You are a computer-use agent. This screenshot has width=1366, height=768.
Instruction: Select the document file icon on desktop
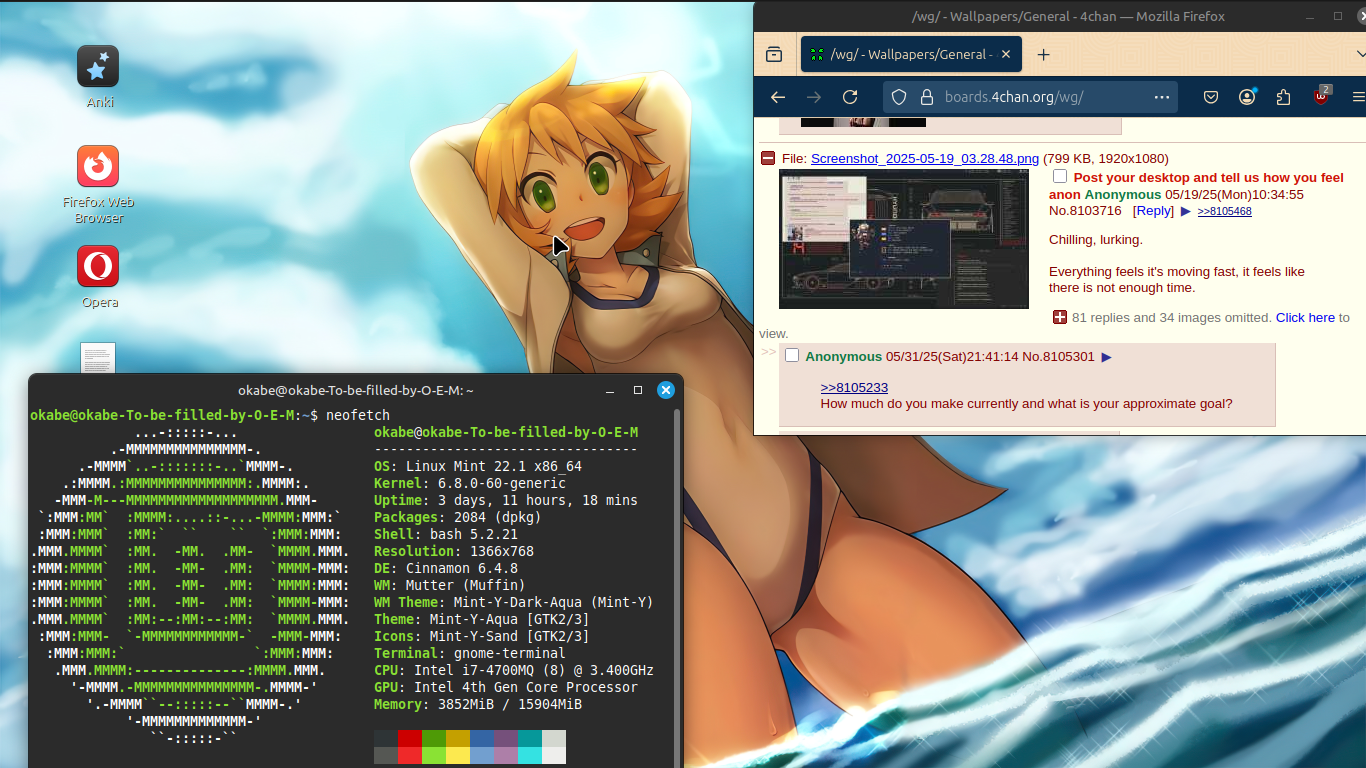coord(98,358)
